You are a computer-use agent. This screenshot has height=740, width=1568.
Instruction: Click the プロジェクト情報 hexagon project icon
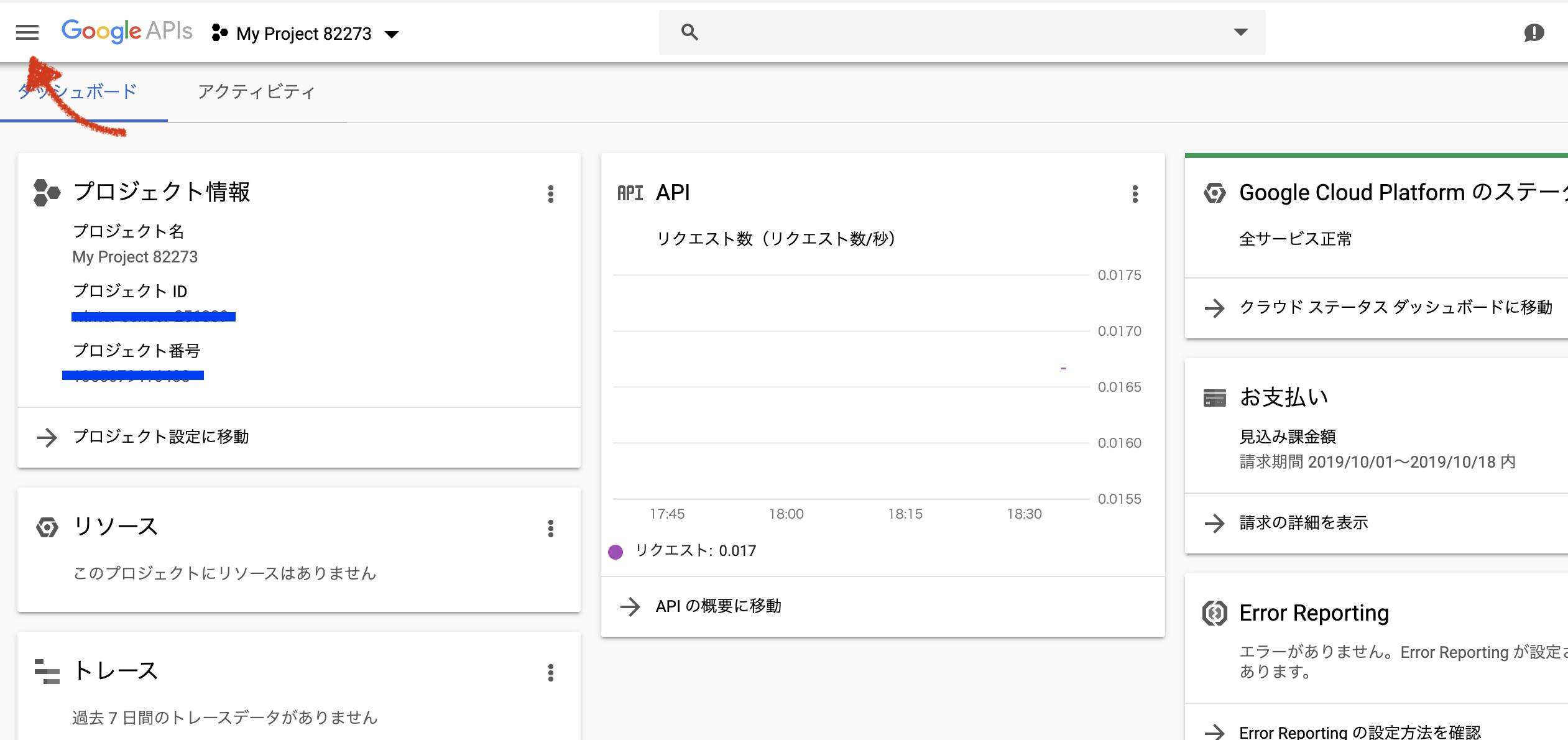pos(45,192)
